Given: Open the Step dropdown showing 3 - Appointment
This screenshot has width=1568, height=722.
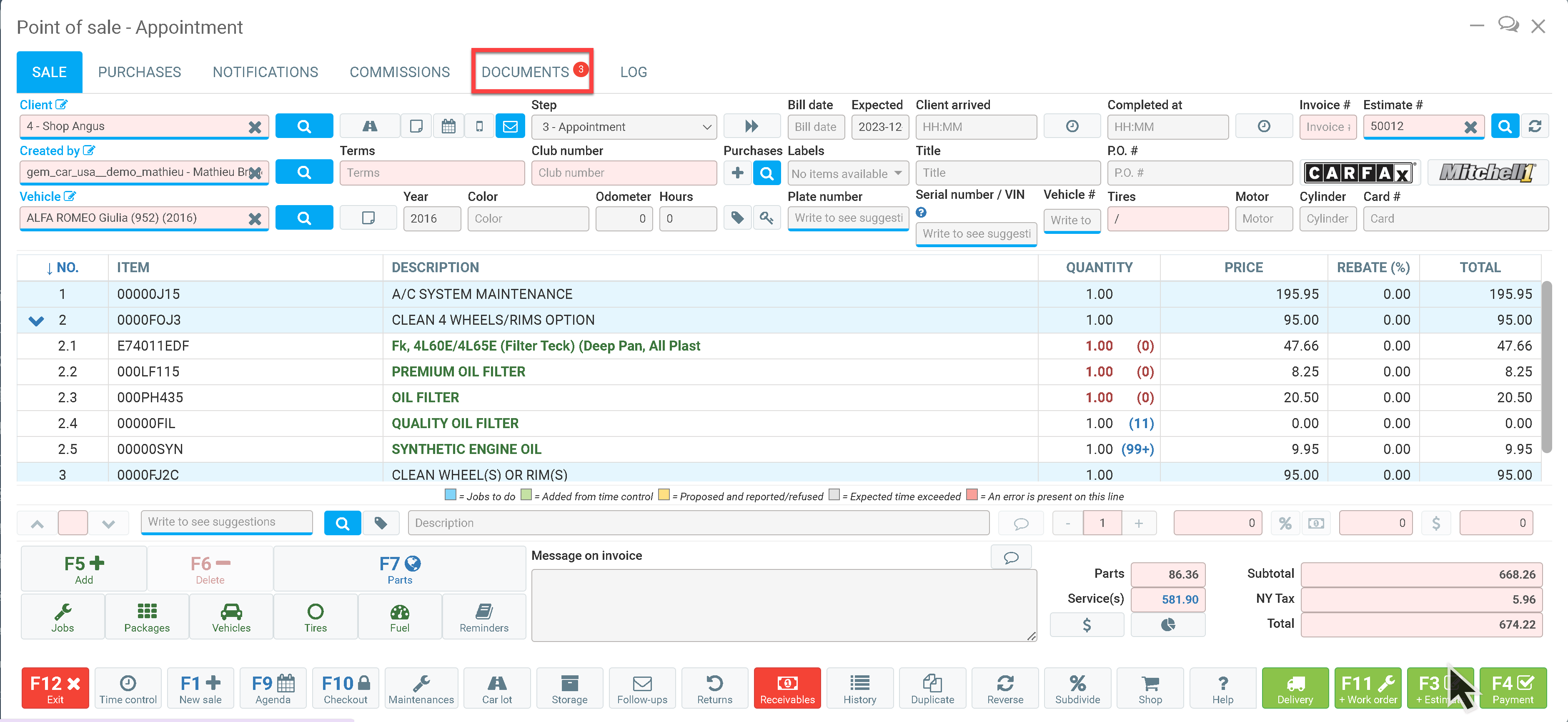Looking at the screenshot, I should click(x=624, y=127).
